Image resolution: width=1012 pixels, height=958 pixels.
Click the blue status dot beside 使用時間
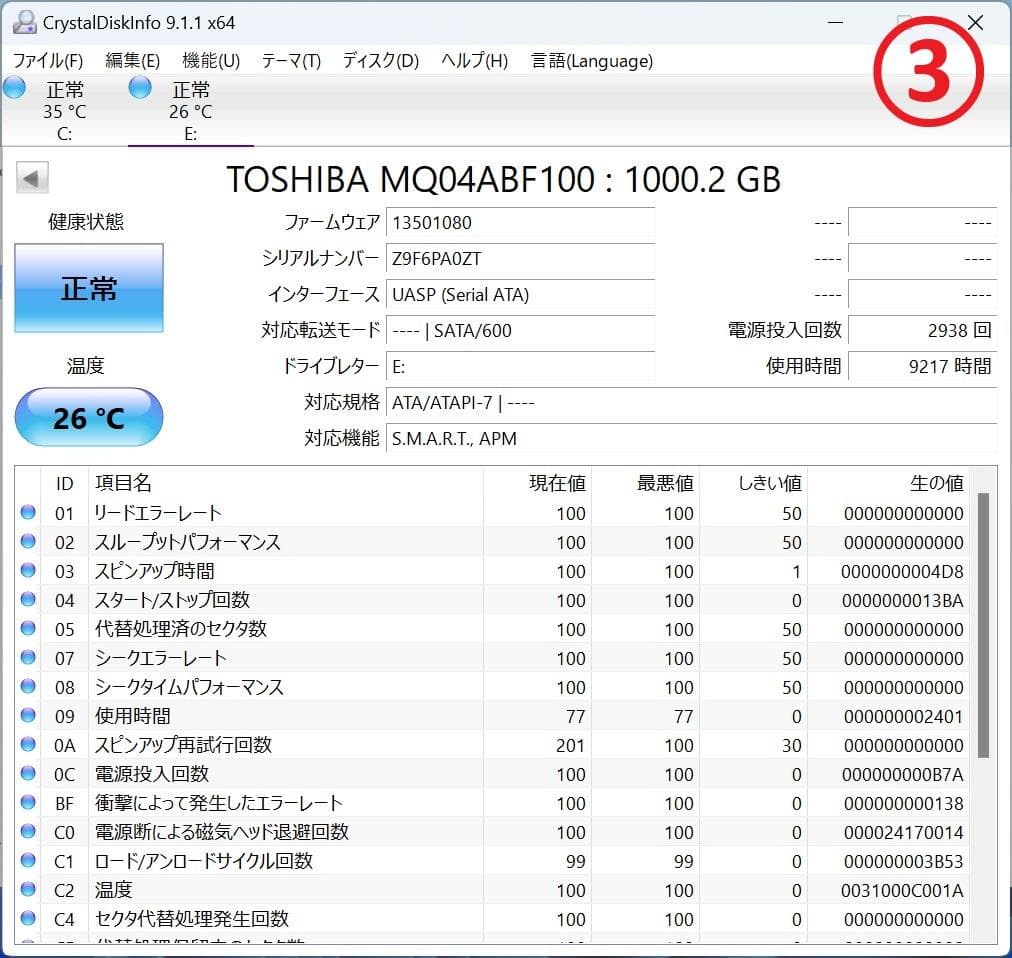pos(30,716)
